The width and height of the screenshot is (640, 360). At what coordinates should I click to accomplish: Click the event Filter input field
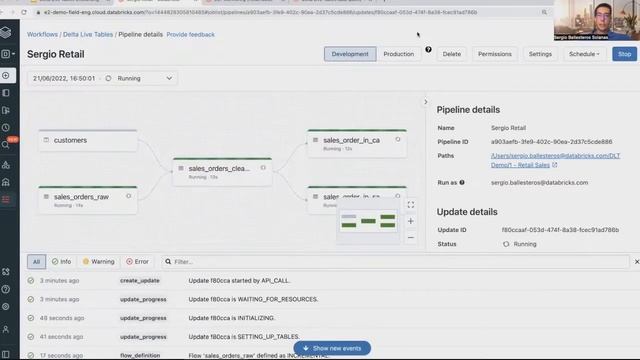(x=395, y=262)
